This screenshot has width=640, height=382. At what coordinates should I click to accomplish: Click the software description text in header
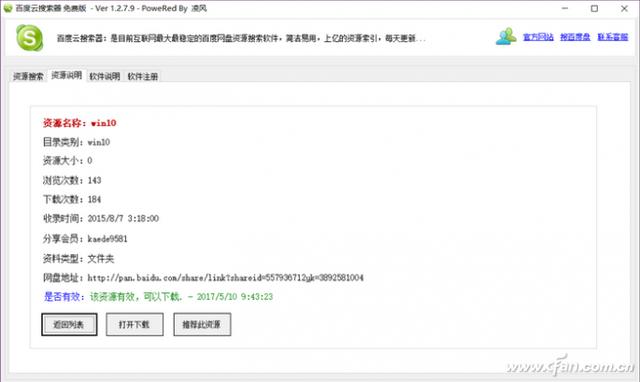[241, 38]
